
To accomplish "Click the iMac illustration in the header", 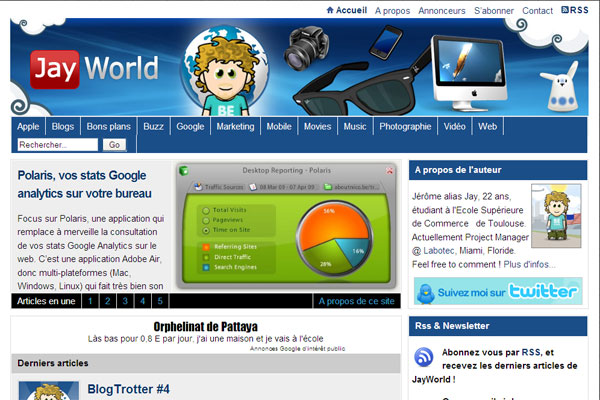I will click(470, 73).
